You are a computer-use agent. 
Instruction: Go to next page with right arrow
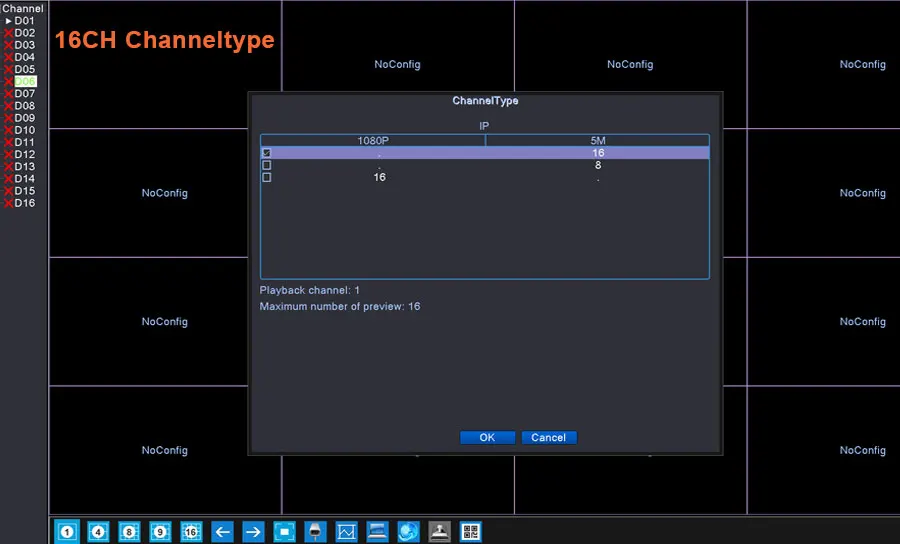click(253, 532)
